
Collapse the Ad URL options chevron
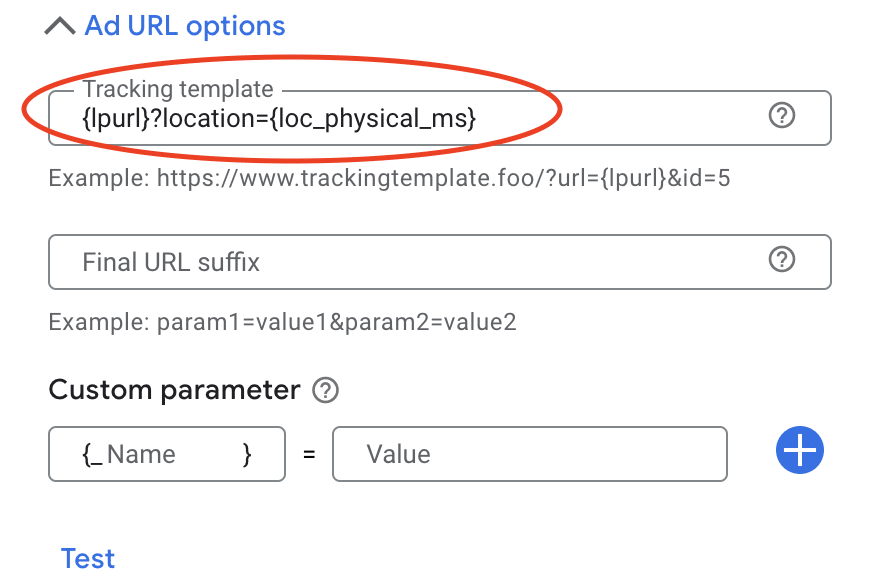60,26
